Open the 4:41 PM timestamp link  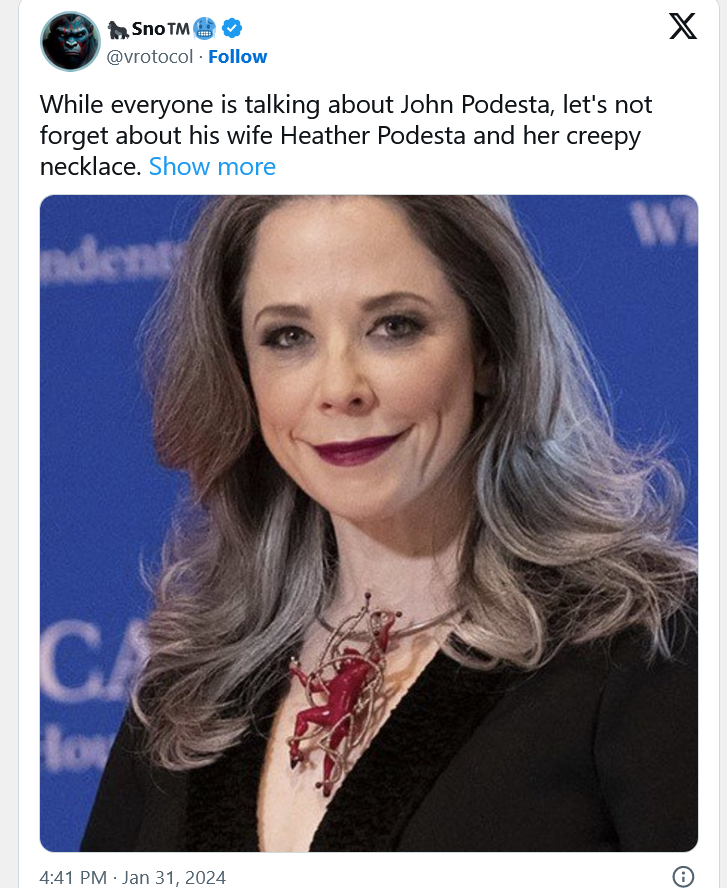[x=73, y=877]
